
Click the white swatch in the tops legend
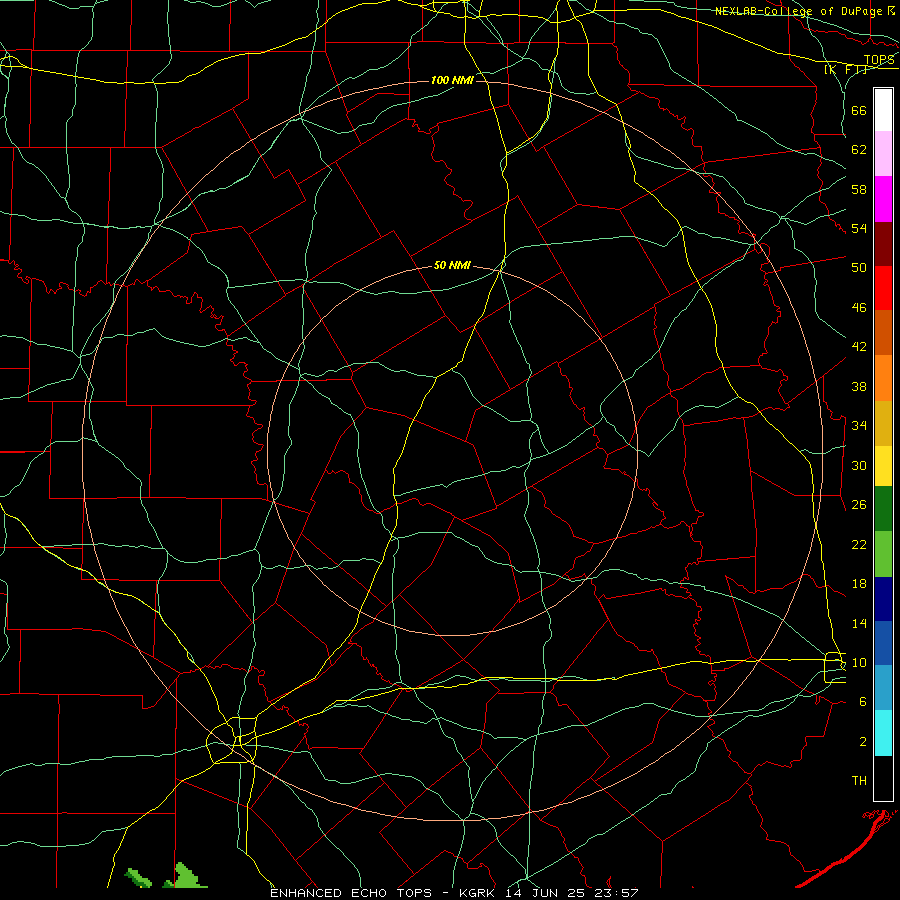[x=883, y=110]
